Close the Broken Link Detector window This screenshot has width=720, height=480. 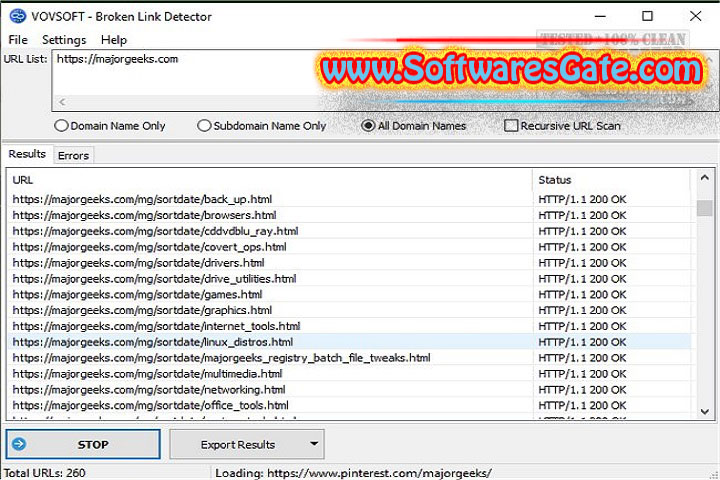coord(695,16)
